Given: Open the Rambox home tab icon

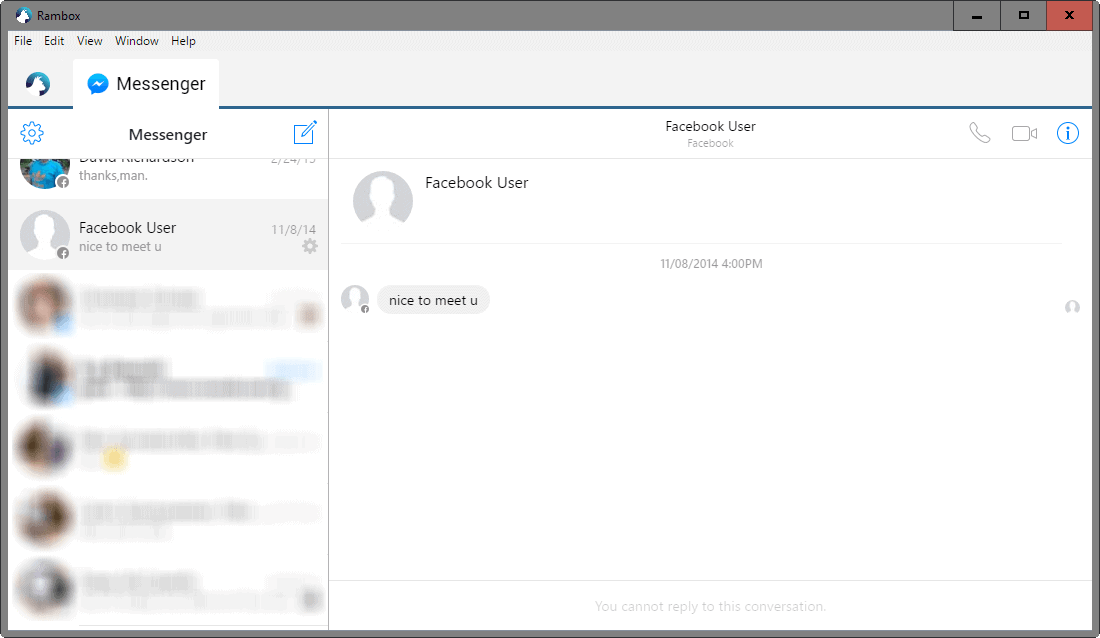Looking at the screenshot, I should (38, 84).
